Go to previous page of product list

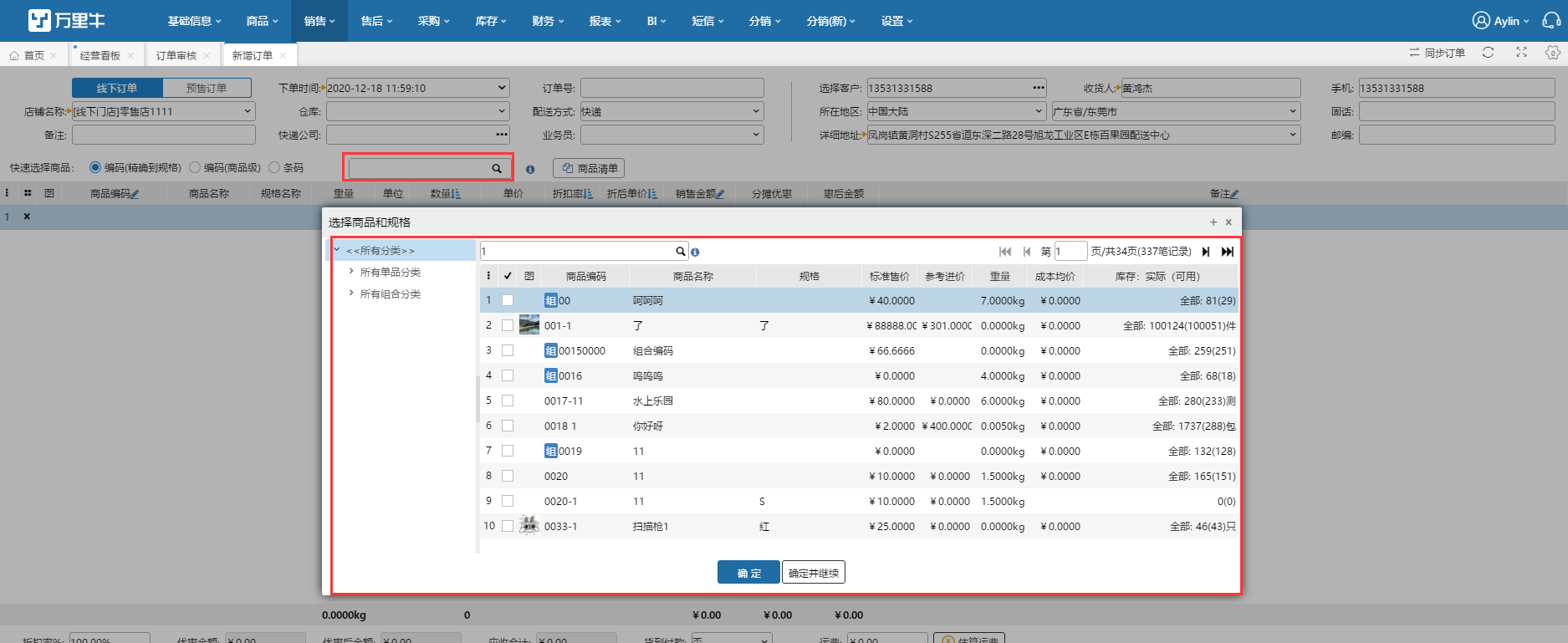click(1027, 252)
